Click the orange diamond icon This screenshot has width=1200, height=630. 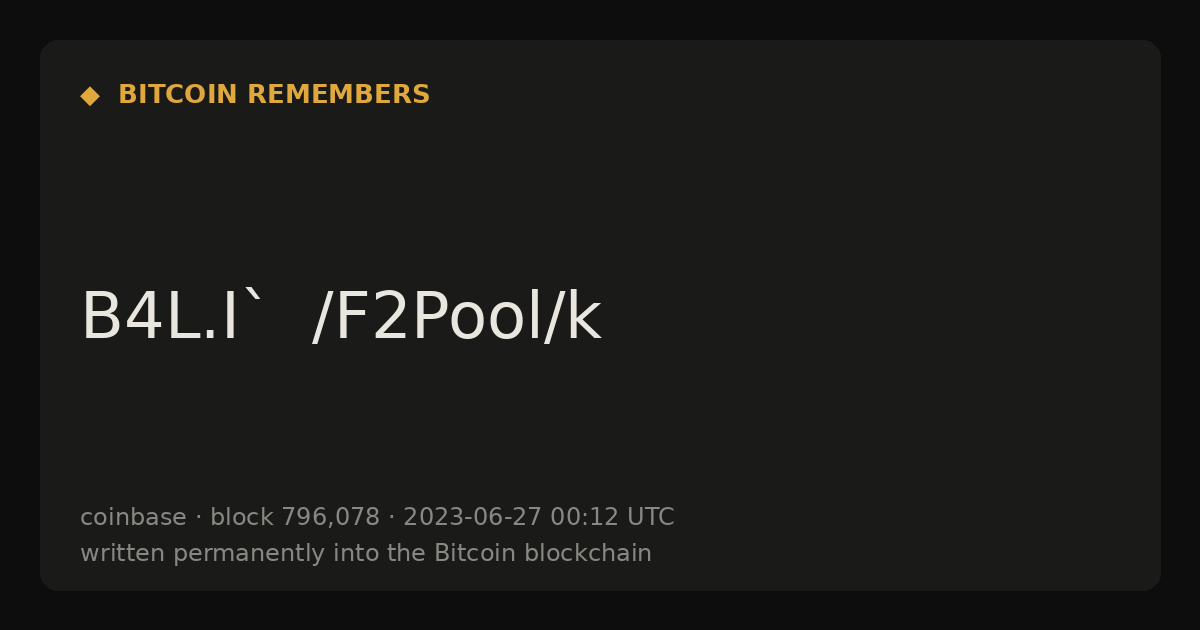tap(90, 95)
